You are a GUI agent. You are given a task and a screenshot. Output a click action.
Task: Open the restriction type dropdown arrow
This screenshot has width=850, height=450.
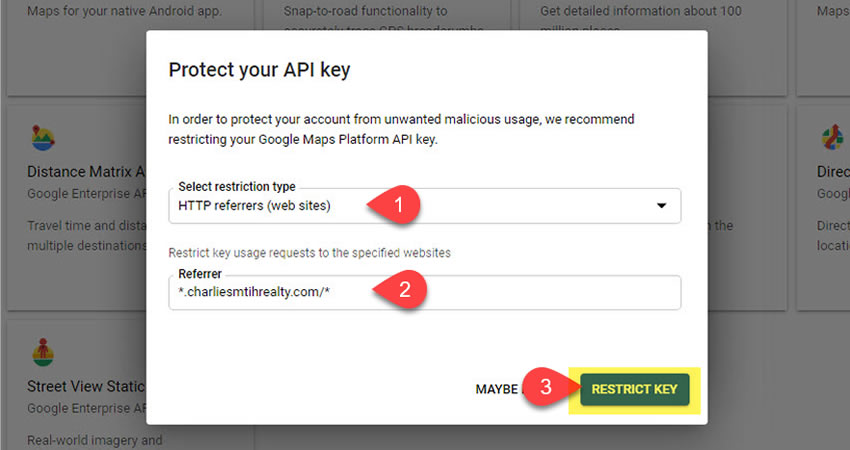pyautogui.click(x=660, y=206)
